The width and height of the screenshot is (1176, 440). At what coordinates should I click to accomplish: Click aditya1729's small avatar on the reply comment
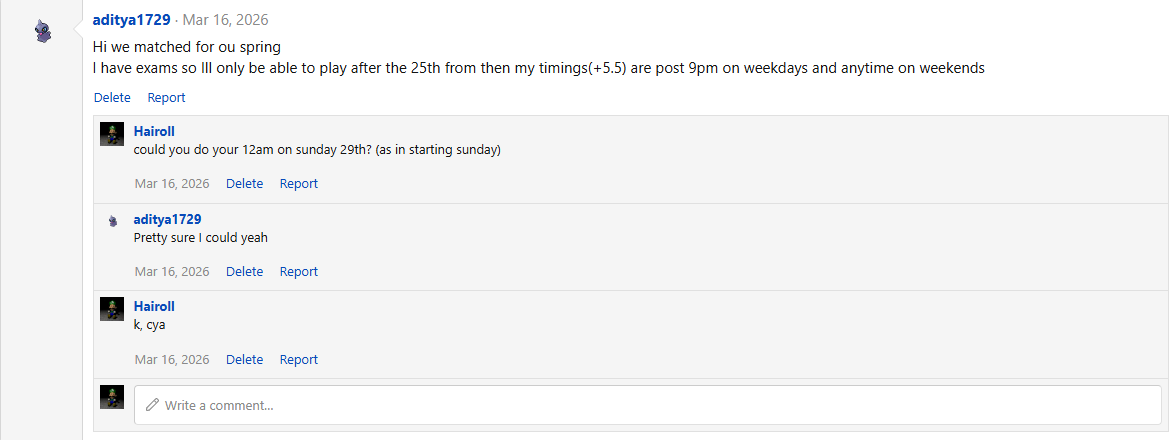[112, 221]
